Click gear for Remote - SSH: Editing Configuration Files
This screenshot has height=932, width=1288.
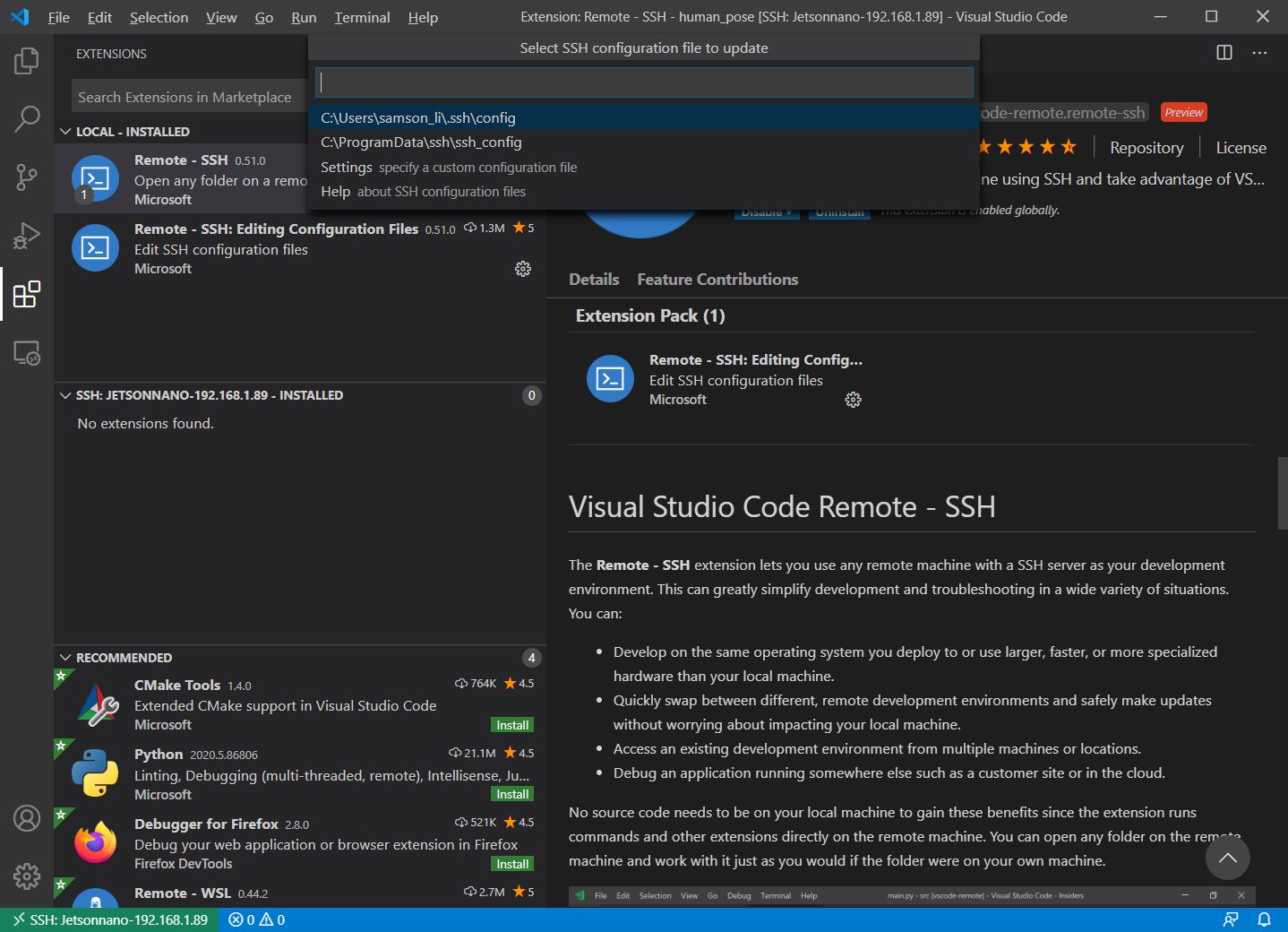pos(523,269)
